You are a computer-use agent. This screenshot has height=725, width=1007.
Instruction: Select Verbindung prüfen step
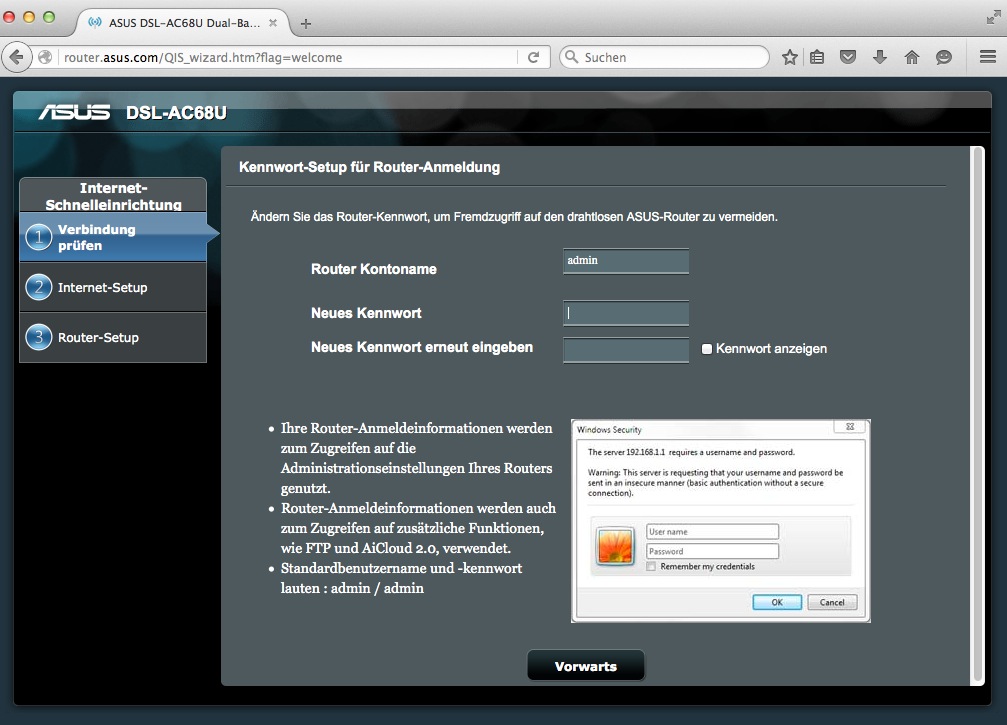pyautogui.click(x=113, y=237)
